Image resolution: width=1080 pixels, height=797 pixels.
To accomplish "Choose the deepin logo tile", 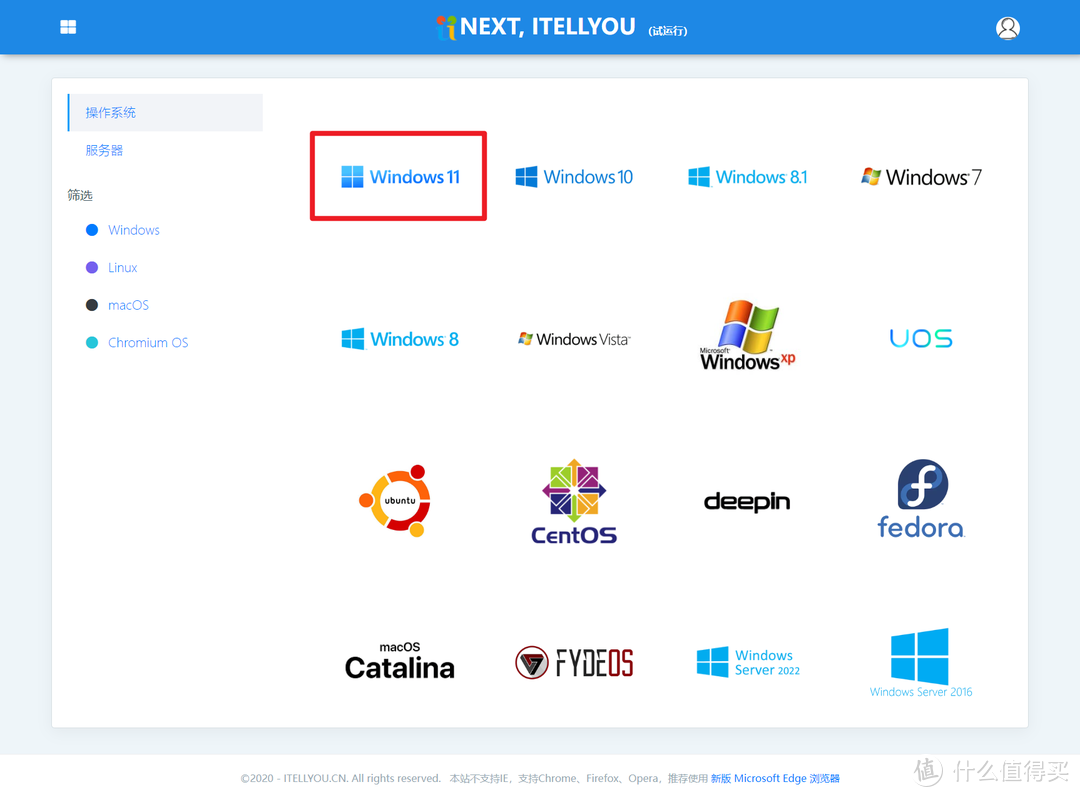I will coord(747,501).
